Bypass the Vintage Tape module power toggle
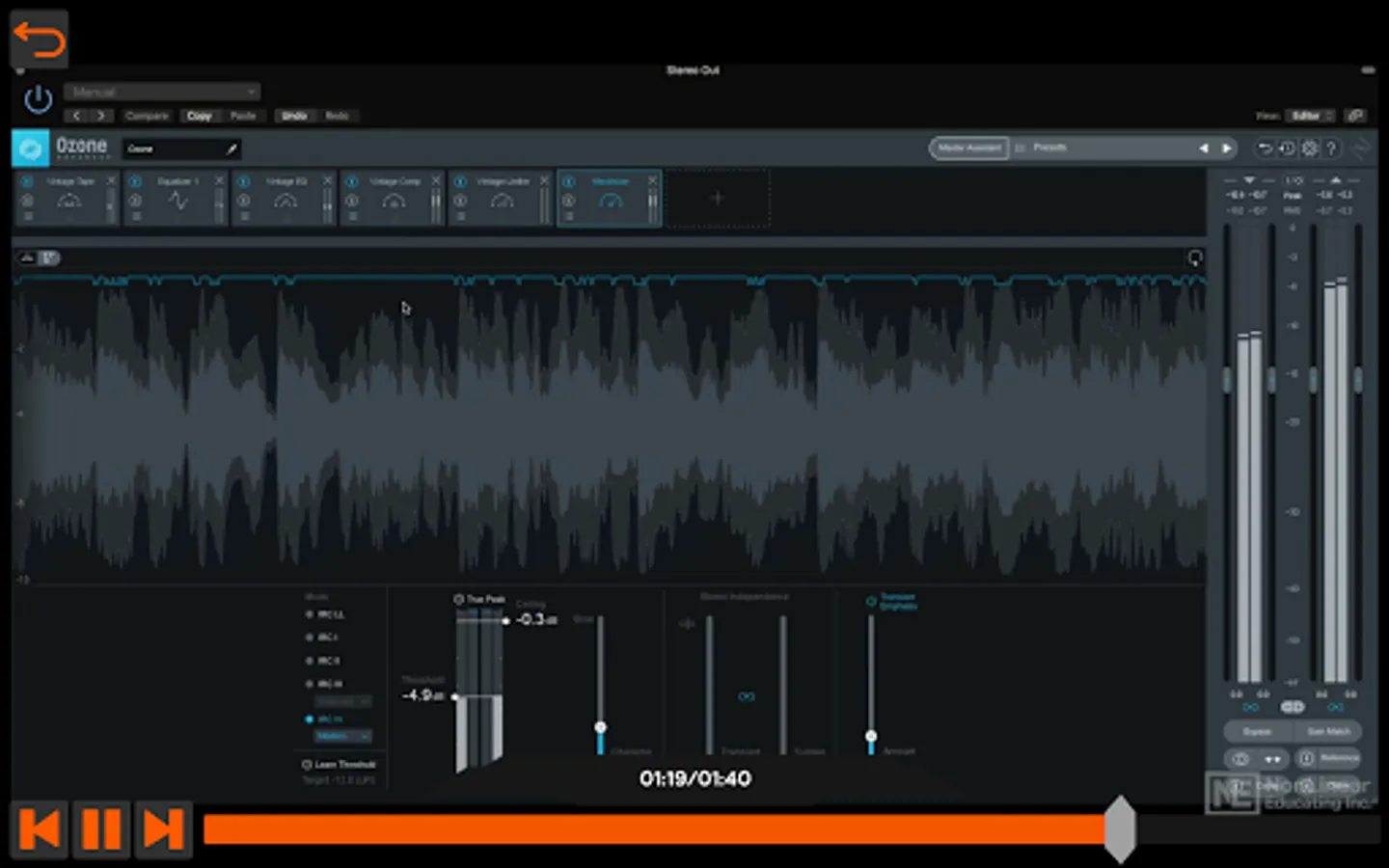Viewport: 1389px width, 868px height. click(x=27, y=181)
